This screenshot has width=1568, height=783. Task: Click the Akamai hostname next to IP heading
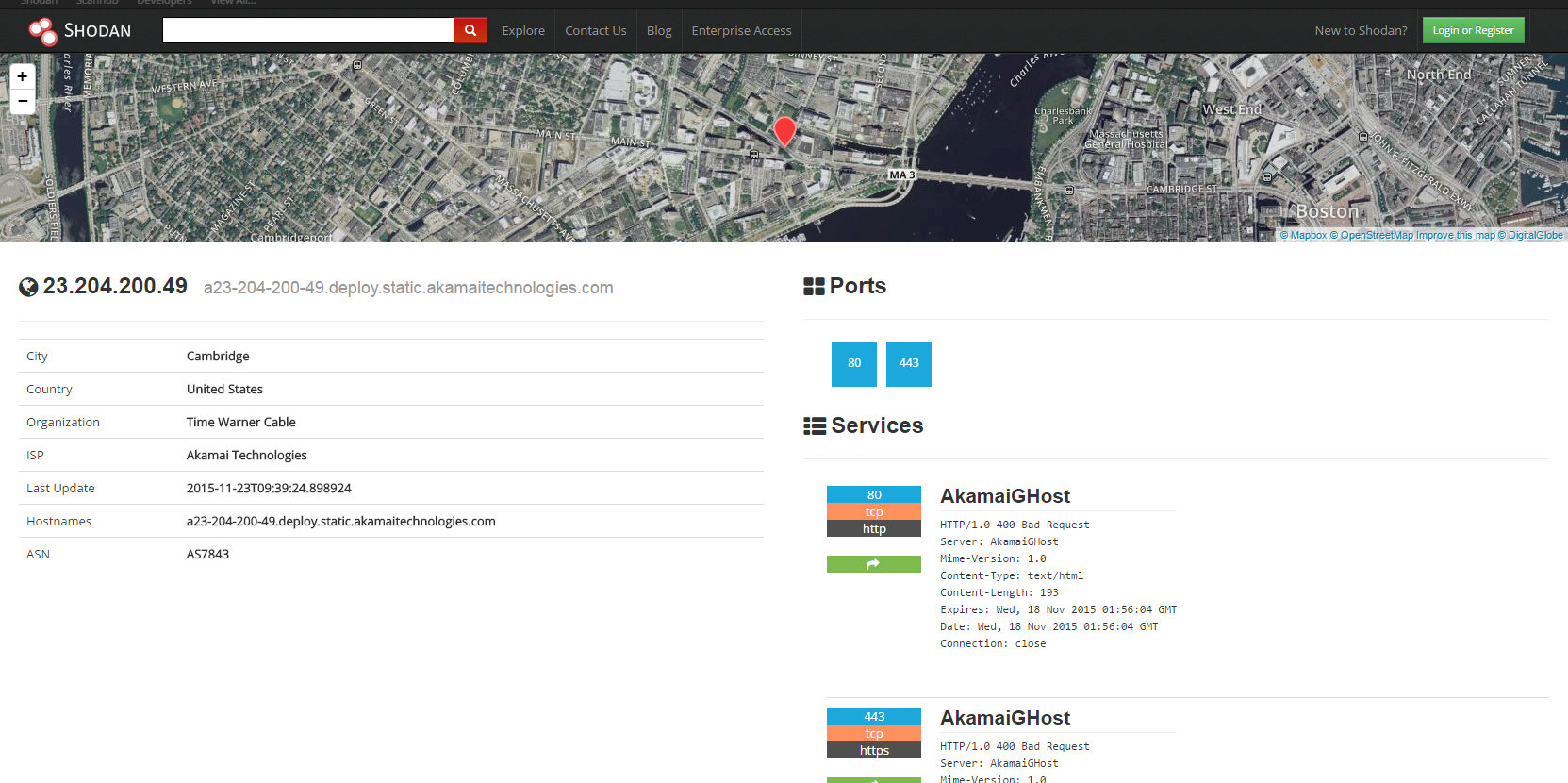[408, 288]
